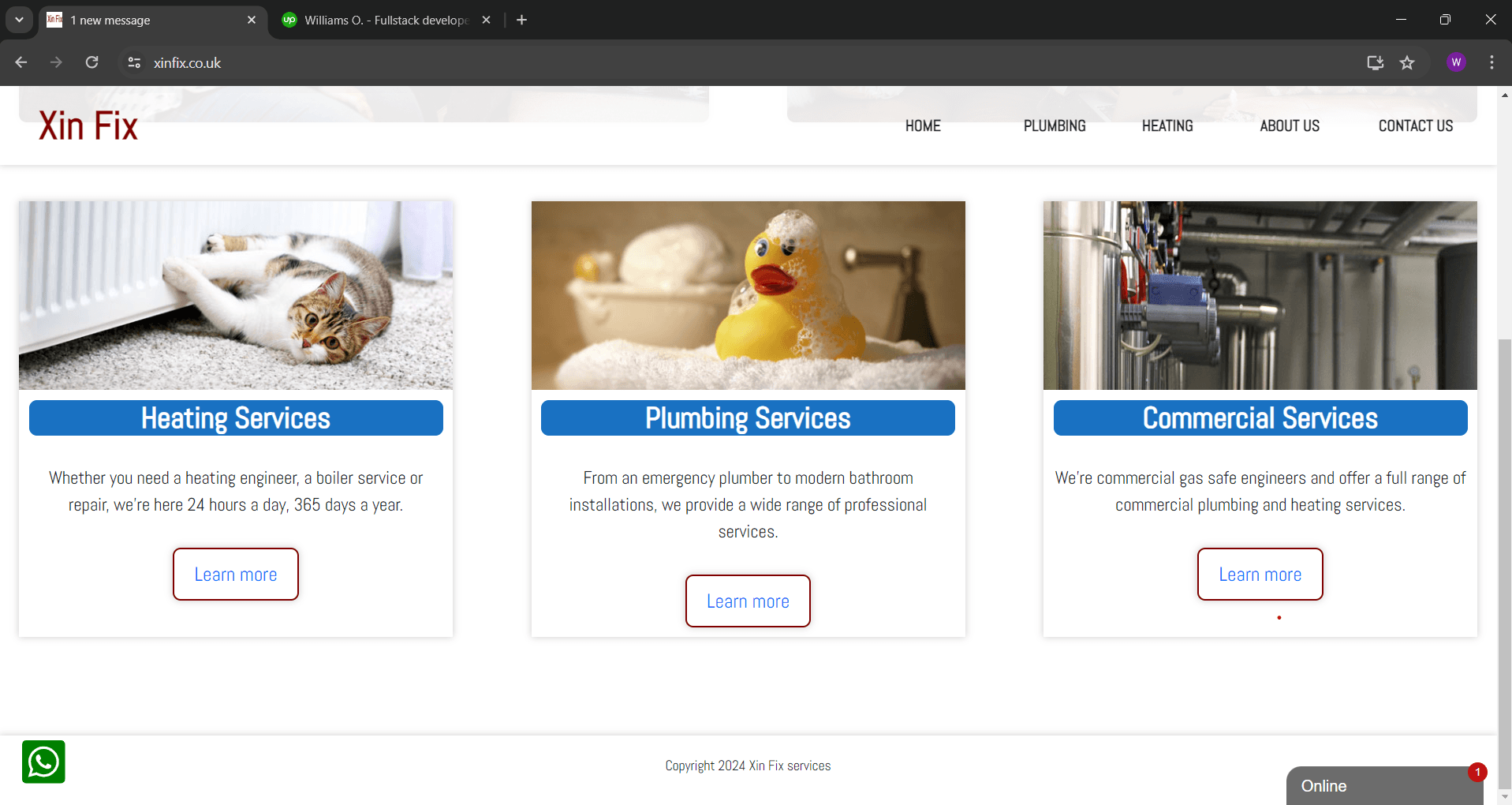The height and width of the screenshot is (805, 1512).
Task: Bookmark this page with the star icon
Action: point(1407,62)
